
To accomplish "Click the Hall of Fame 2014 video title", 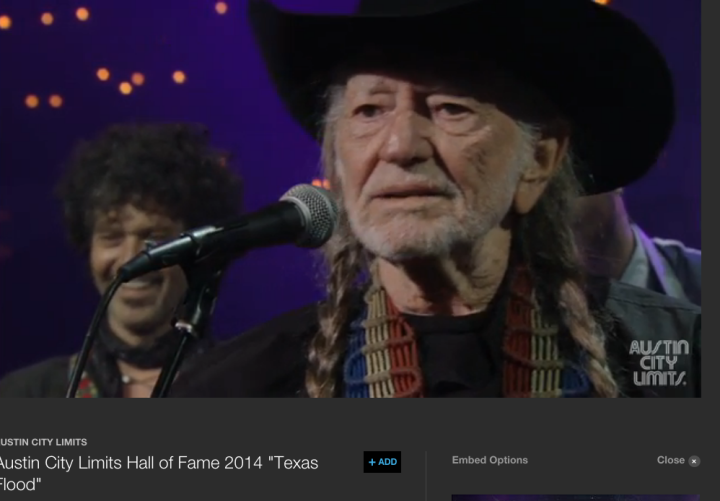I will (158, 473).
